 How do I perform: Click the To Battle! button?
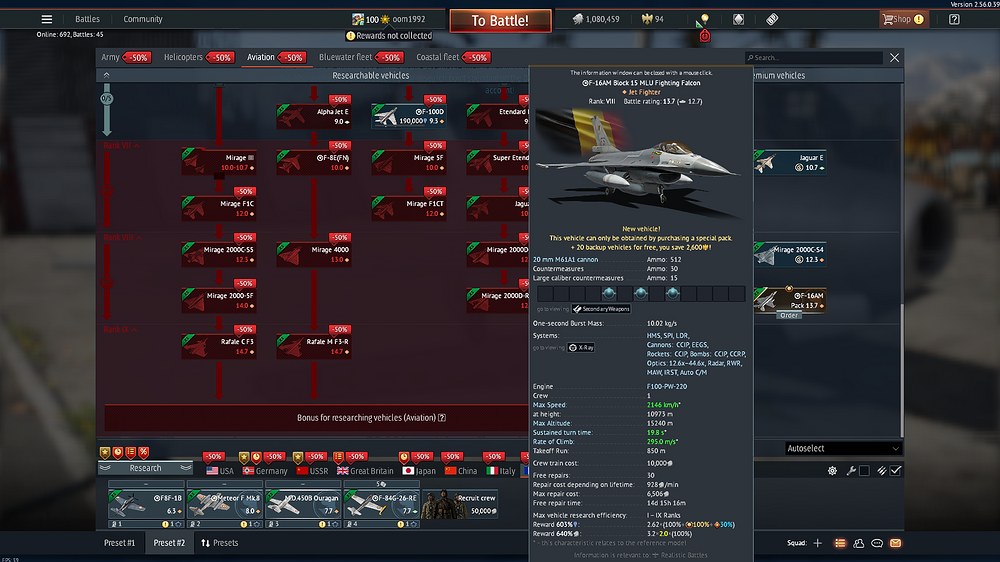click(500, 20)
